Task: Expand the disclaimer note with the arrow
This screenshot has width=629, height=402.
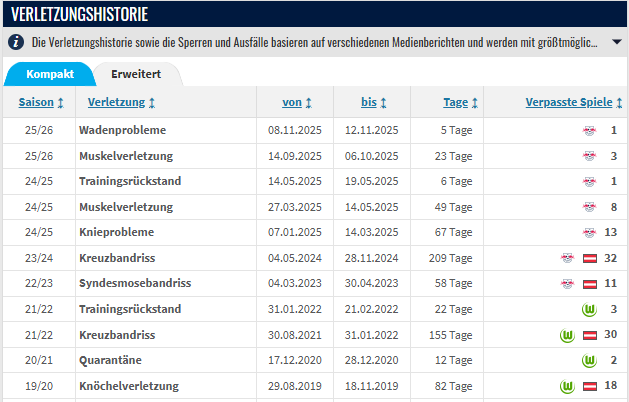Action: [x=616, y=43]
